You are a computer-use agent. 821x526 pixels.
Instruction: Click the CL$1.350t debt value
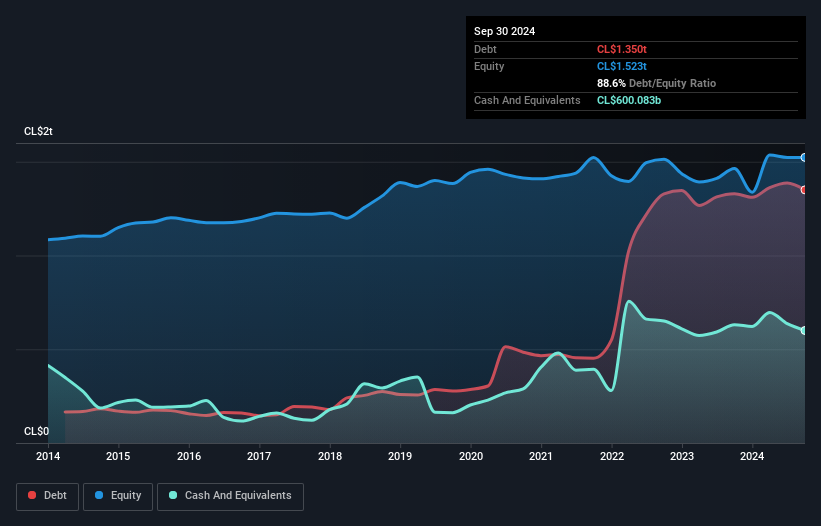622,49
